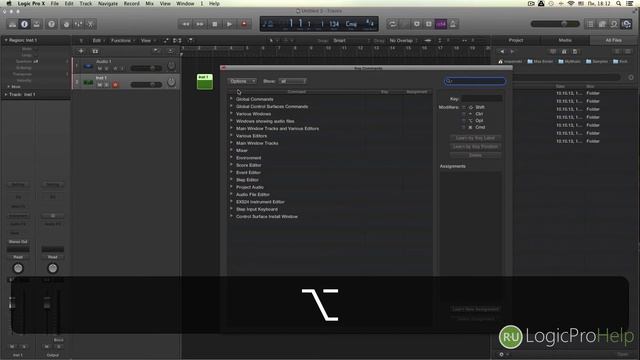Mute the Inst 1 track

point(100,84)
